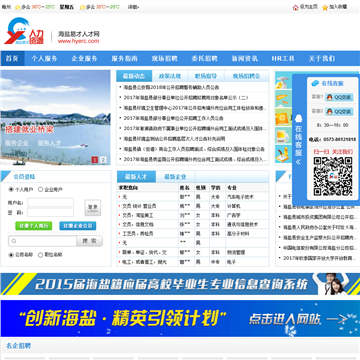The height and width of the screenshot is (360, 360).
Task: Switch to the 最新人才 tab
Action: coord(136,177)
